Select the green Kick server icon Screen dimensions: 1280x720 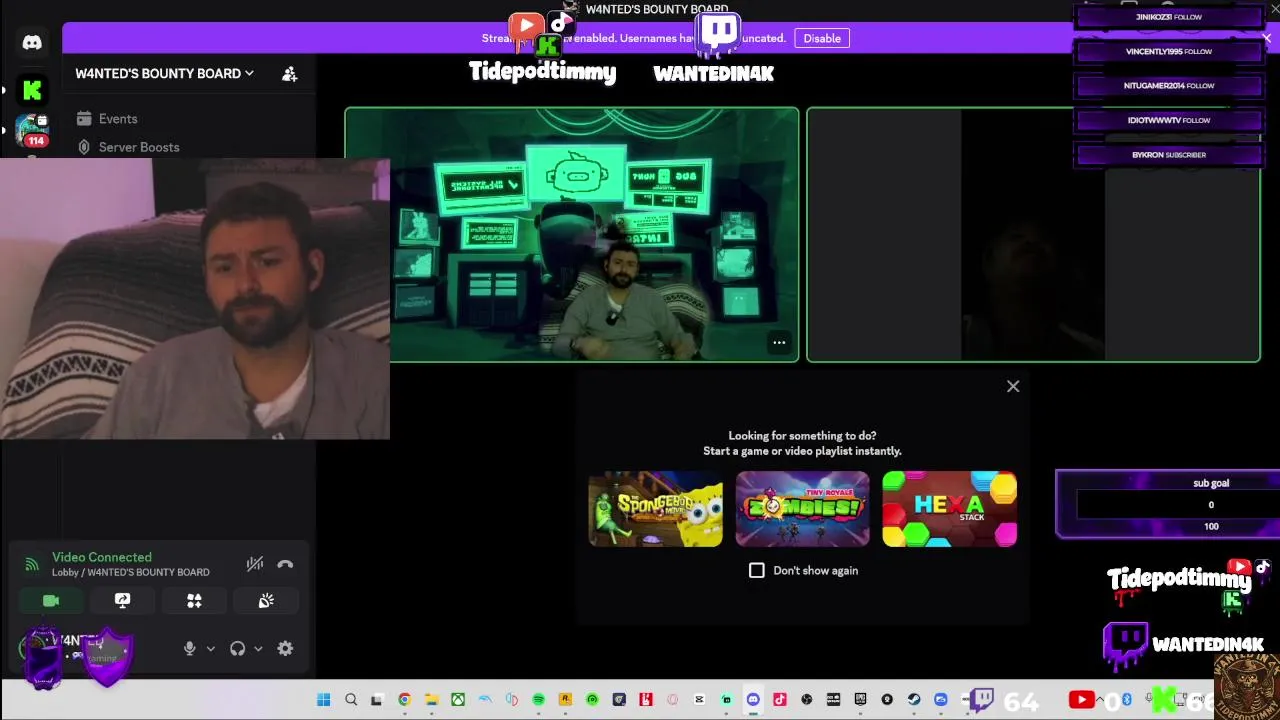pos(32,90)
